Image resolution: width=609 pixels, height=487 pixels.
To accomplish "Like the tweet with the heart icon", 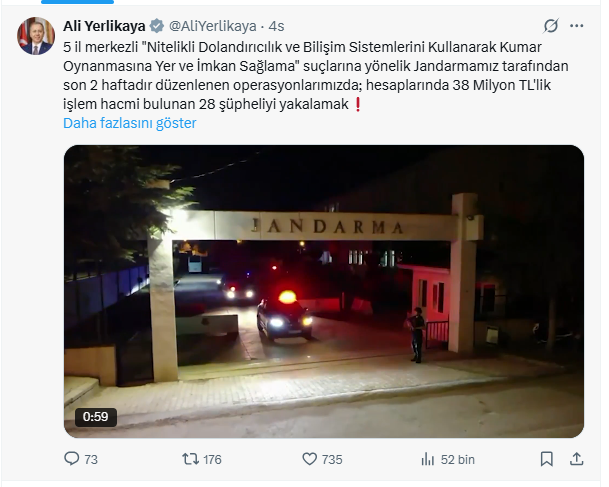I will coord(310,459).
